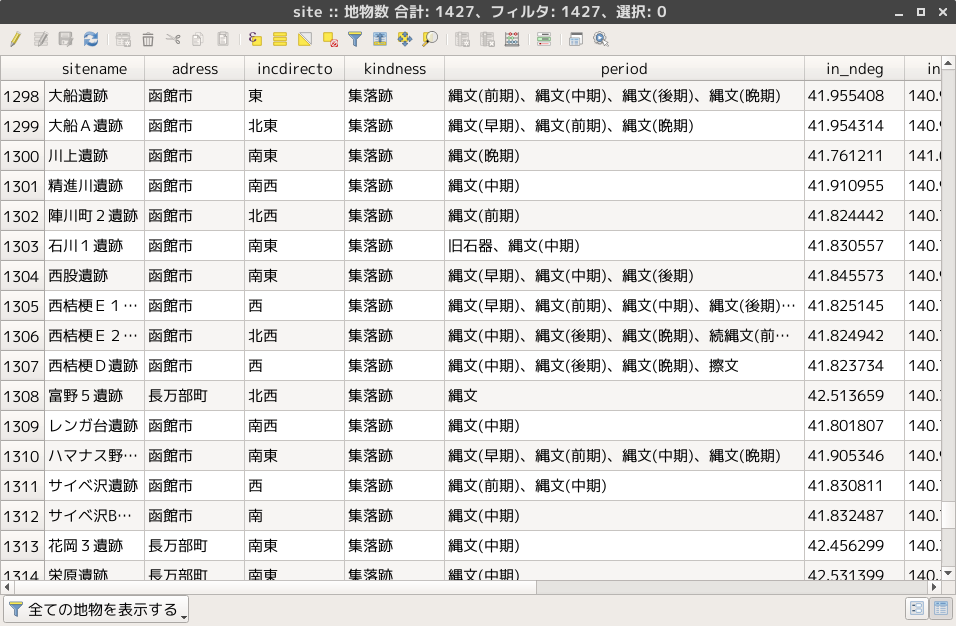Click the cell 花岡３遺跡
Image resolution: width=956 pixels, height=626 pixels.
click(95, 546)
